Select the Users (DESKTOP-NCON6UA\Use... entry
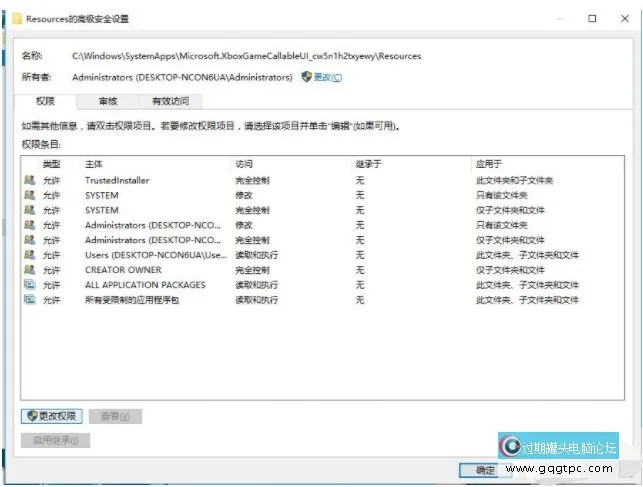 (322, 255)
